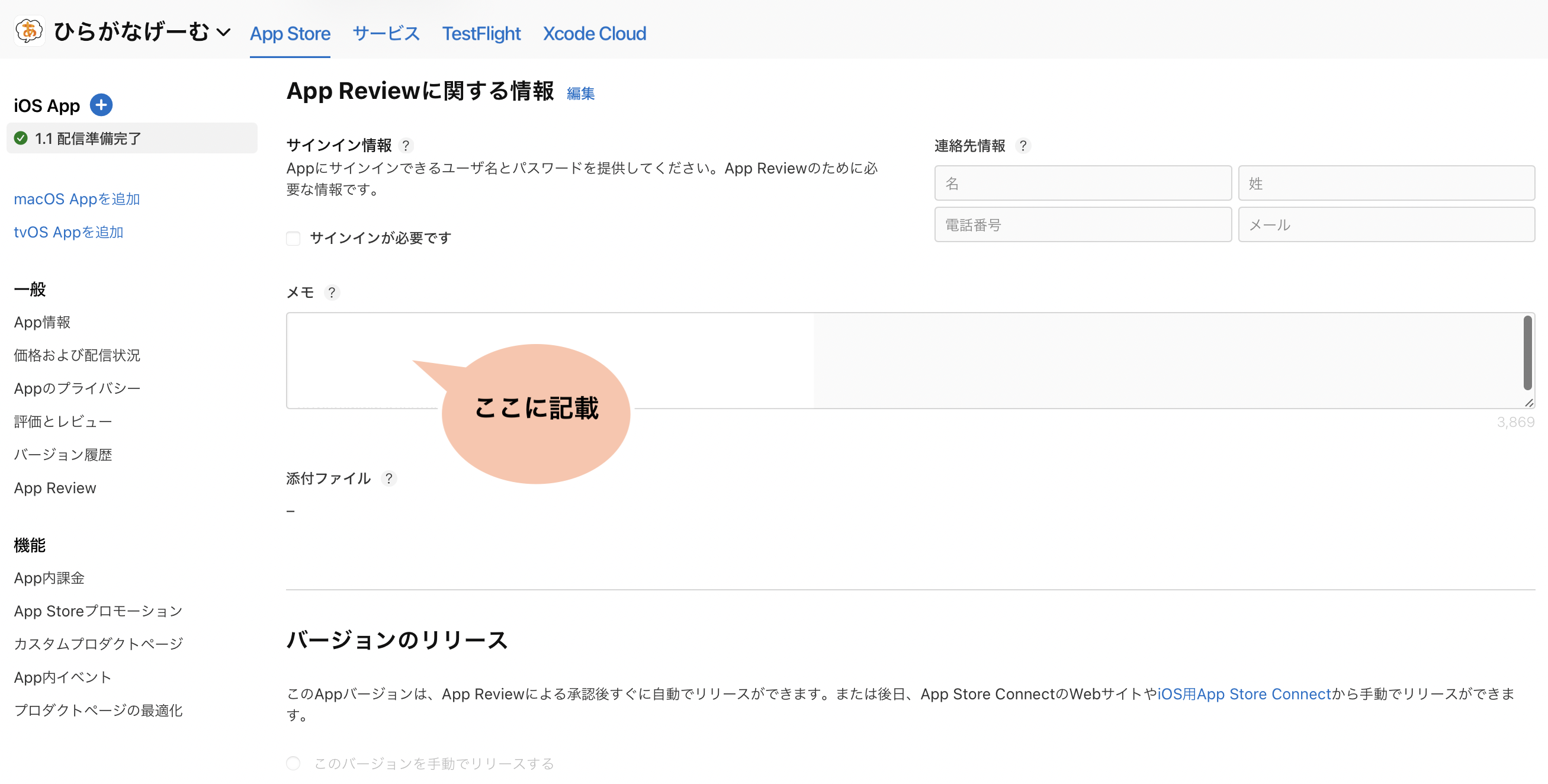Click the ひらがなげーむ app icon
This screenshot has width=1548, height=784.
(x=29, y=31)
